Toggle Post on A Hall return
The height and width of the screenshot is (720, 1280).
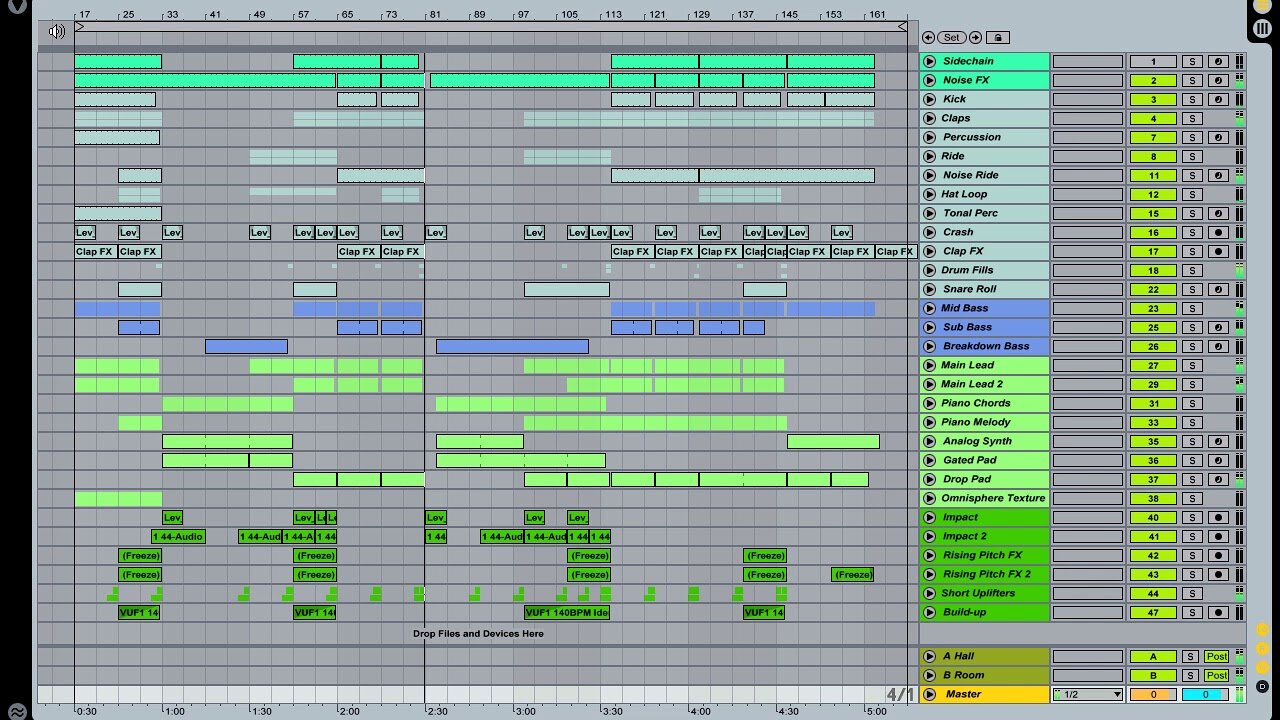[1216, 656]
